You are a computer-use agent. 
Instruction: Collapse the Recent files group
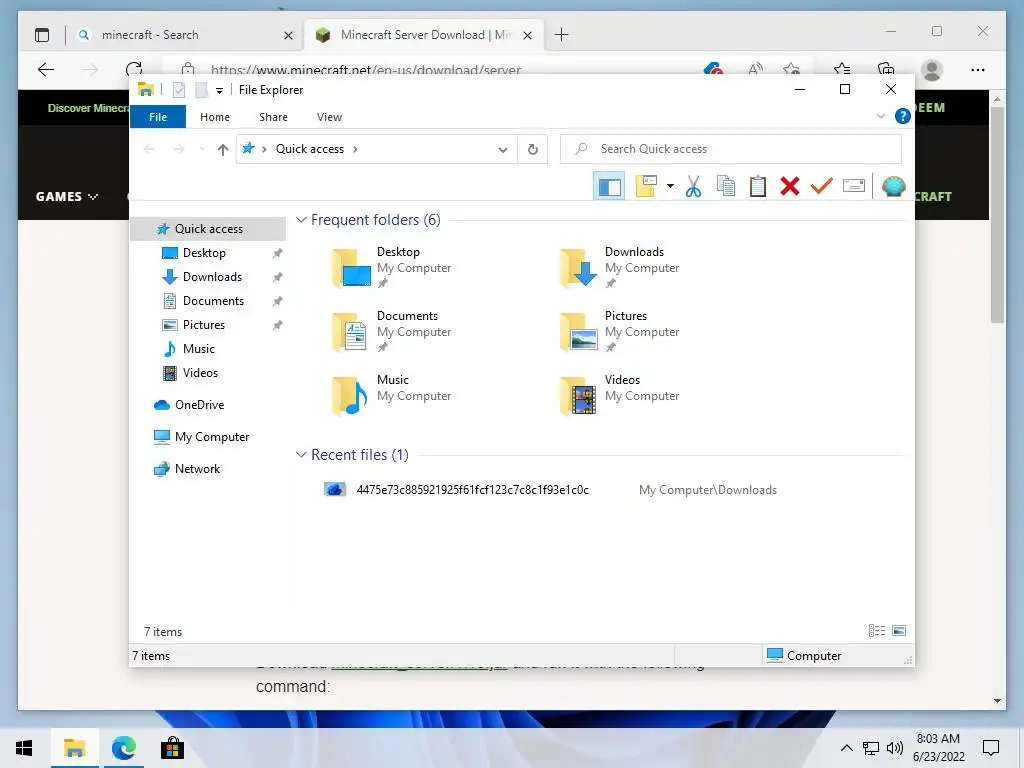[301, 455]
